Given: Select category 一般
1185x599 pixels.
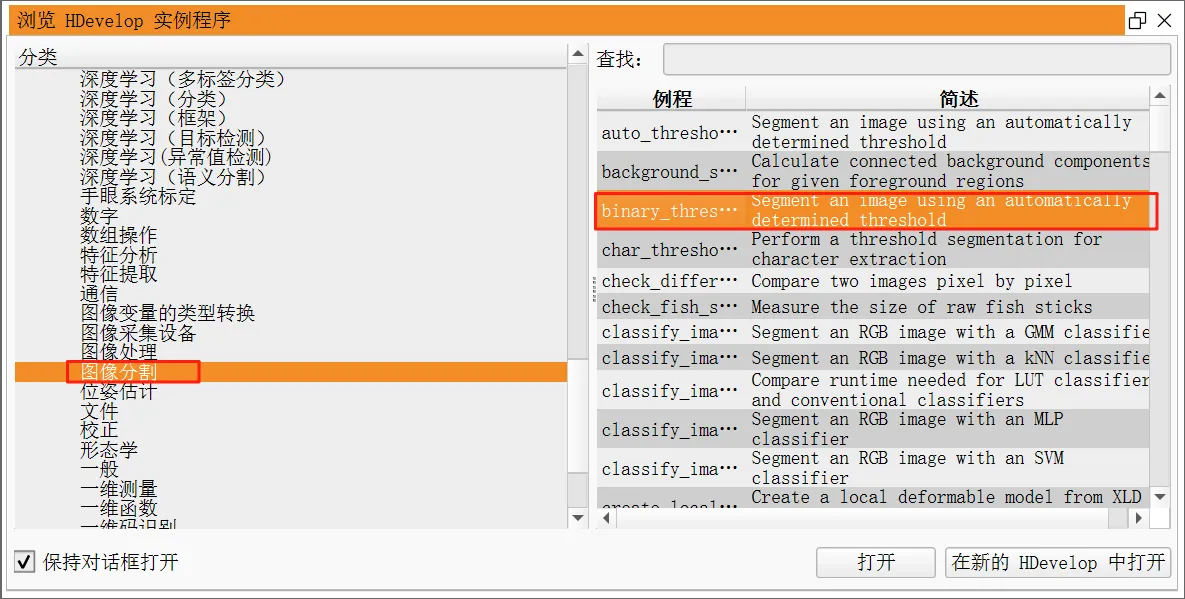Looking at the screenshot, I should (99, 469).
